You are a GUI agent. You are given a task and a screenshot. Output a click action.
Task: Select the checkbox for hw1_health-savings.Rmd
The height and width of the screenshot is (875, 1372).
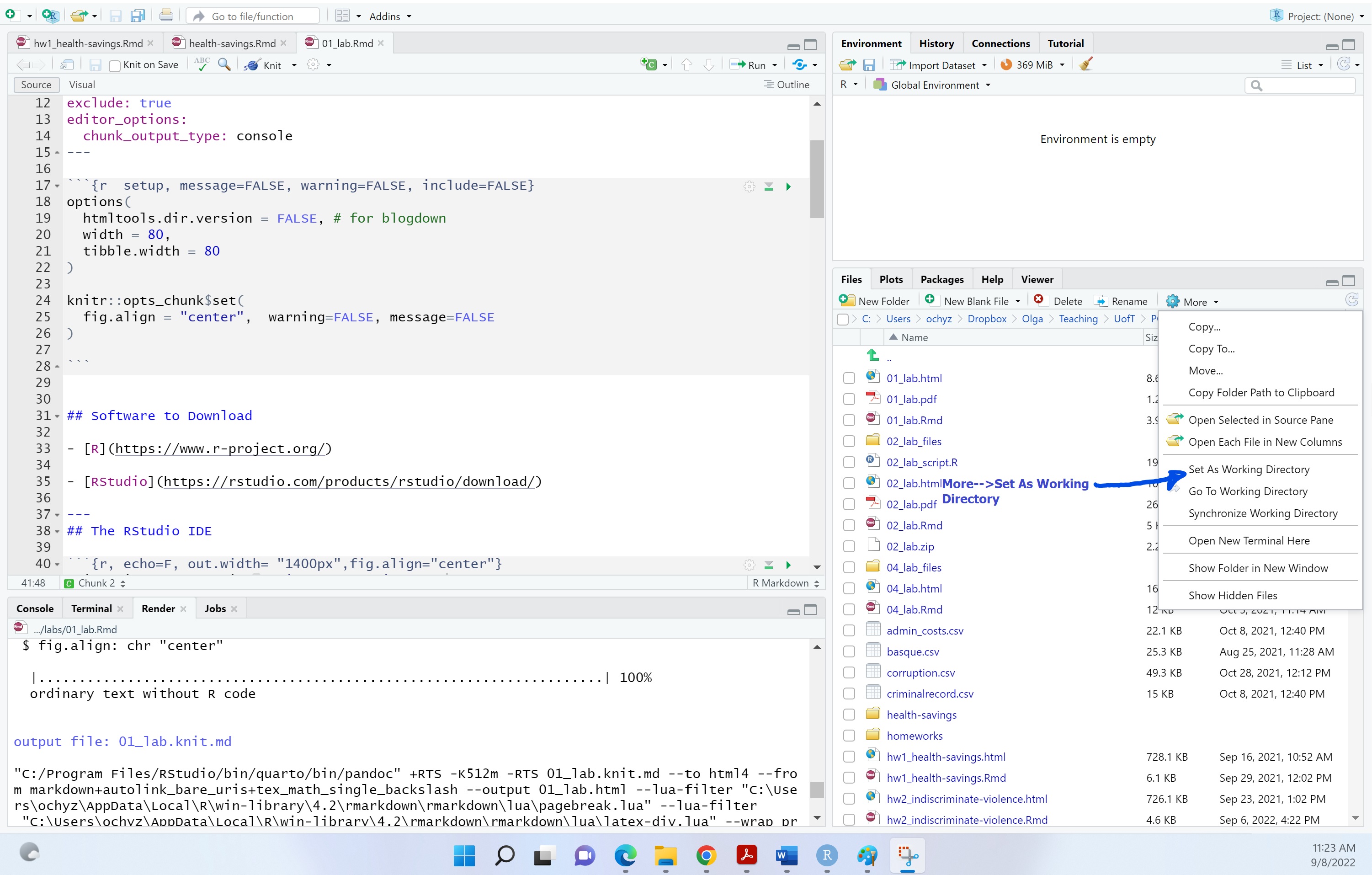point(849,778)
